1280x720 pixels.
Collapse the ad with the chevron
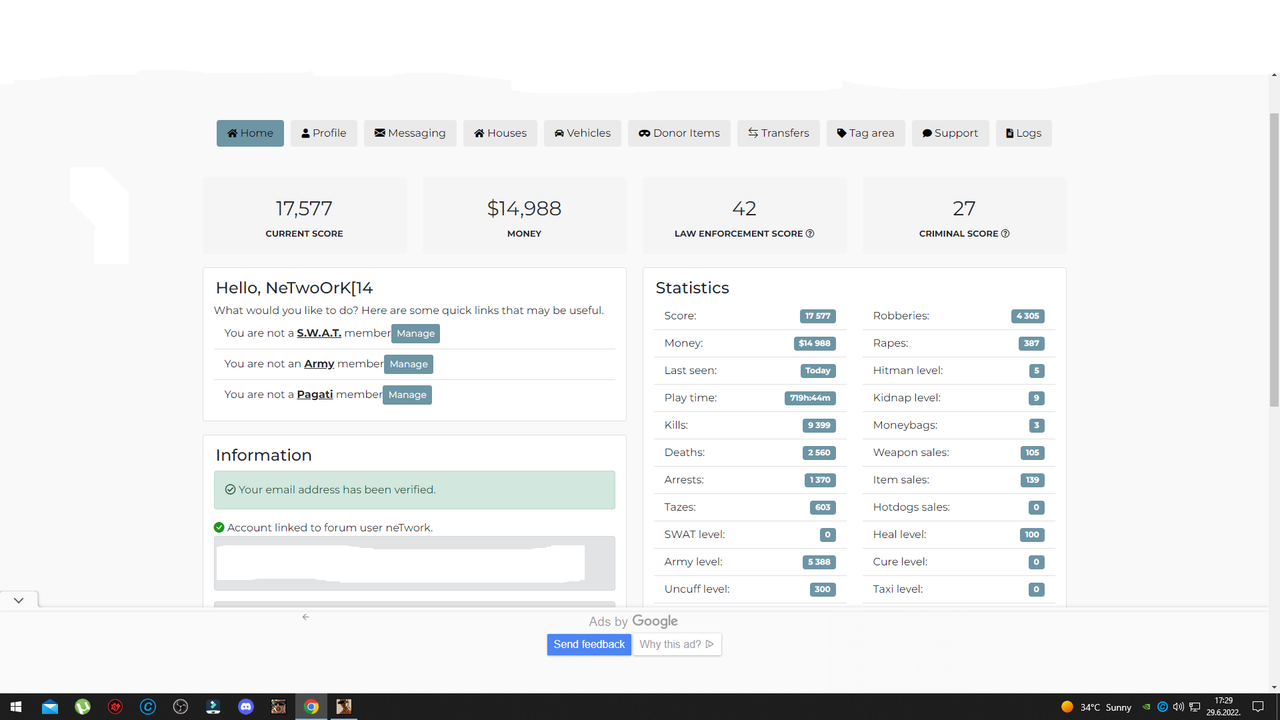[x=19, y=600]
